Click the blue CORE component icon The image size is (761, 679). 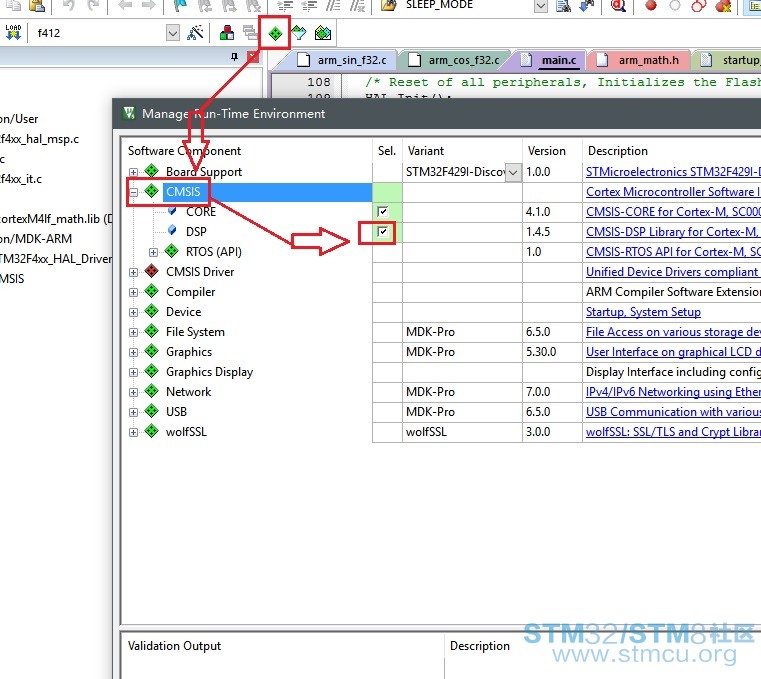pos(172,211)
